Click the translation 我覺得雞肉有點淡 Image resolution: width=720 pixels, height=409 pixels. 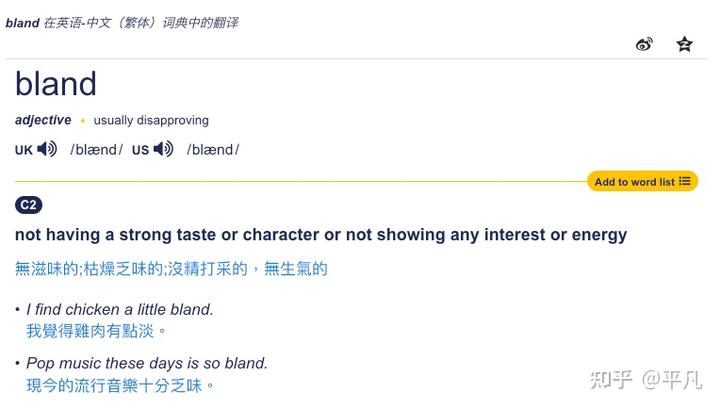click(96, 330)
